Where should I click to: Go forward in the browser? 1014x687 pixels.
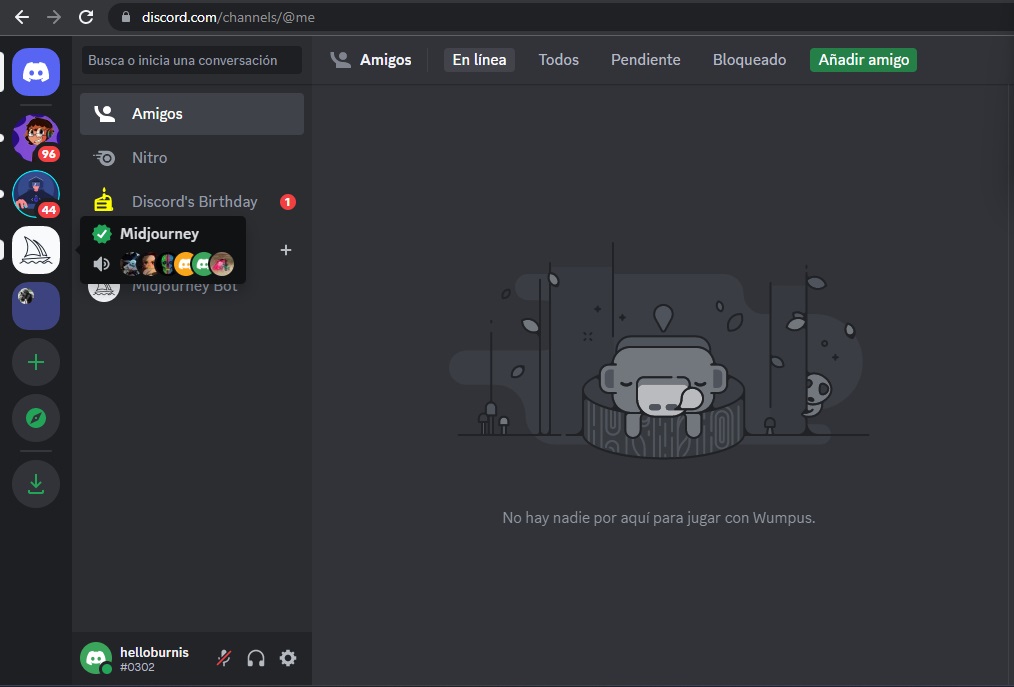(x=54, y=17)
